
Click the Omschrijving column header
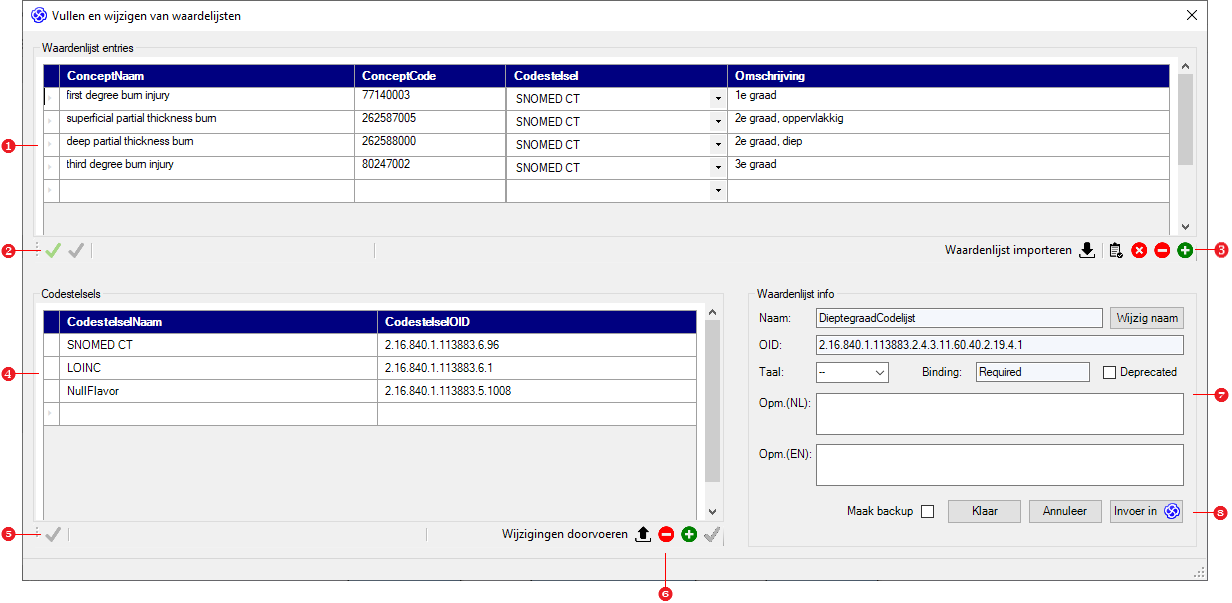point(948,76)
